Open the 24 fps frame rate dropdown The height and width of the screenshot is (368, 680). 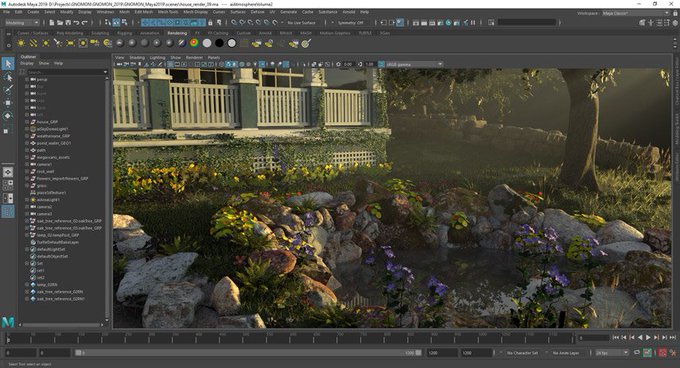(x=612, y=353)
